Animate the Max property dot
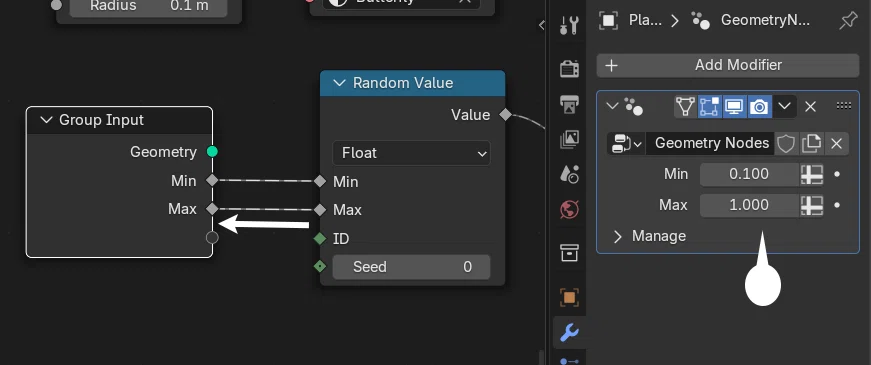 [x=837, y=206]
